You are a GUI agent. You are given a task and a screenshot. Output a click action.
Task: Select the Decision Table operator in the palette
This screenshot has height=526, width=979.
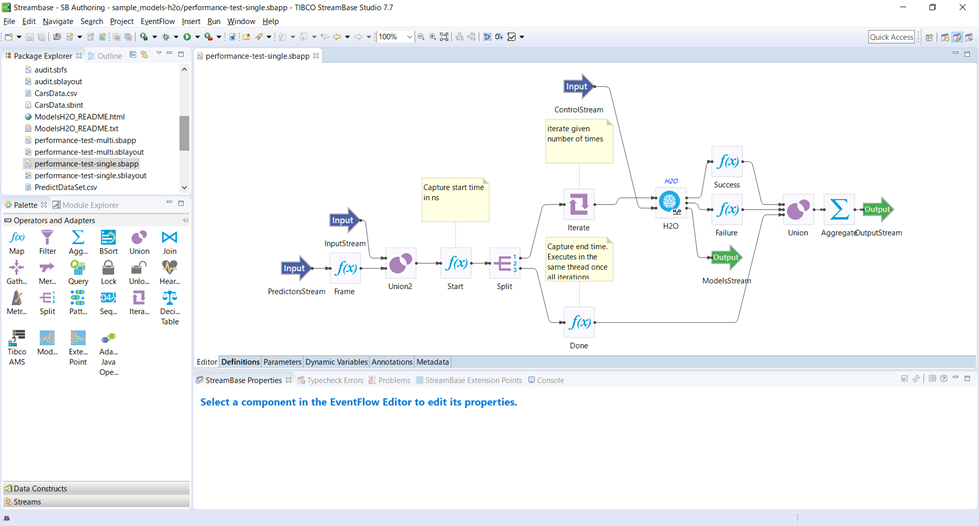pyautogui.click(x=169, y=308)
